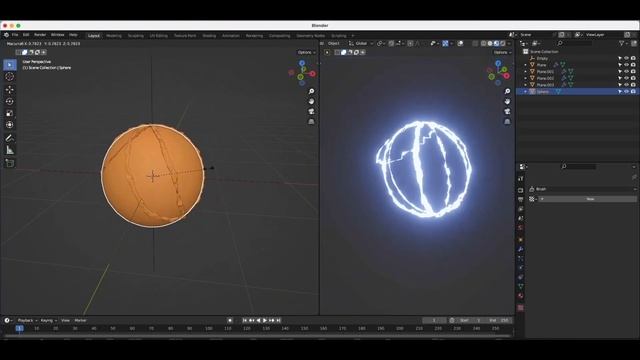The image size is (640, 360).
Task: Hide Empty in viewport with eye icon
Action: click(626, 58)
